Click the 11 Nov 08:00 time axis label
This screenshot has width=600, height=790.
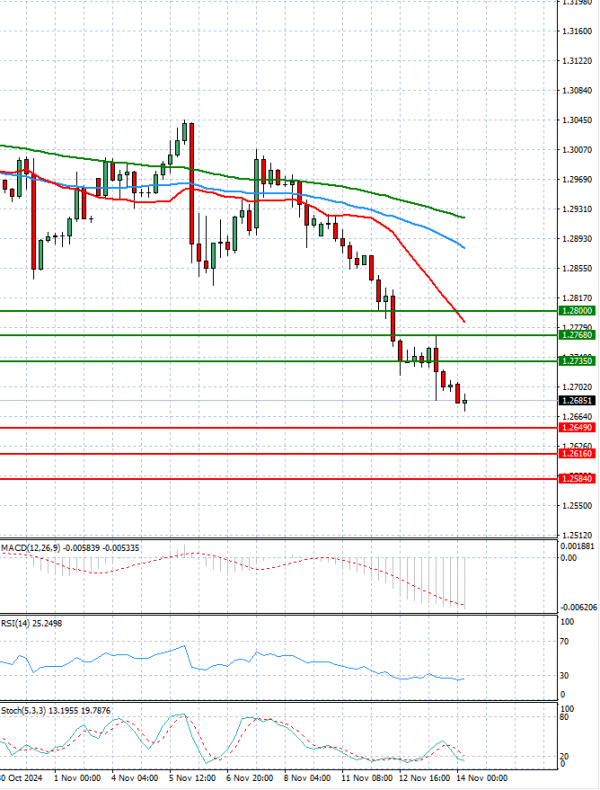(366, 778)
